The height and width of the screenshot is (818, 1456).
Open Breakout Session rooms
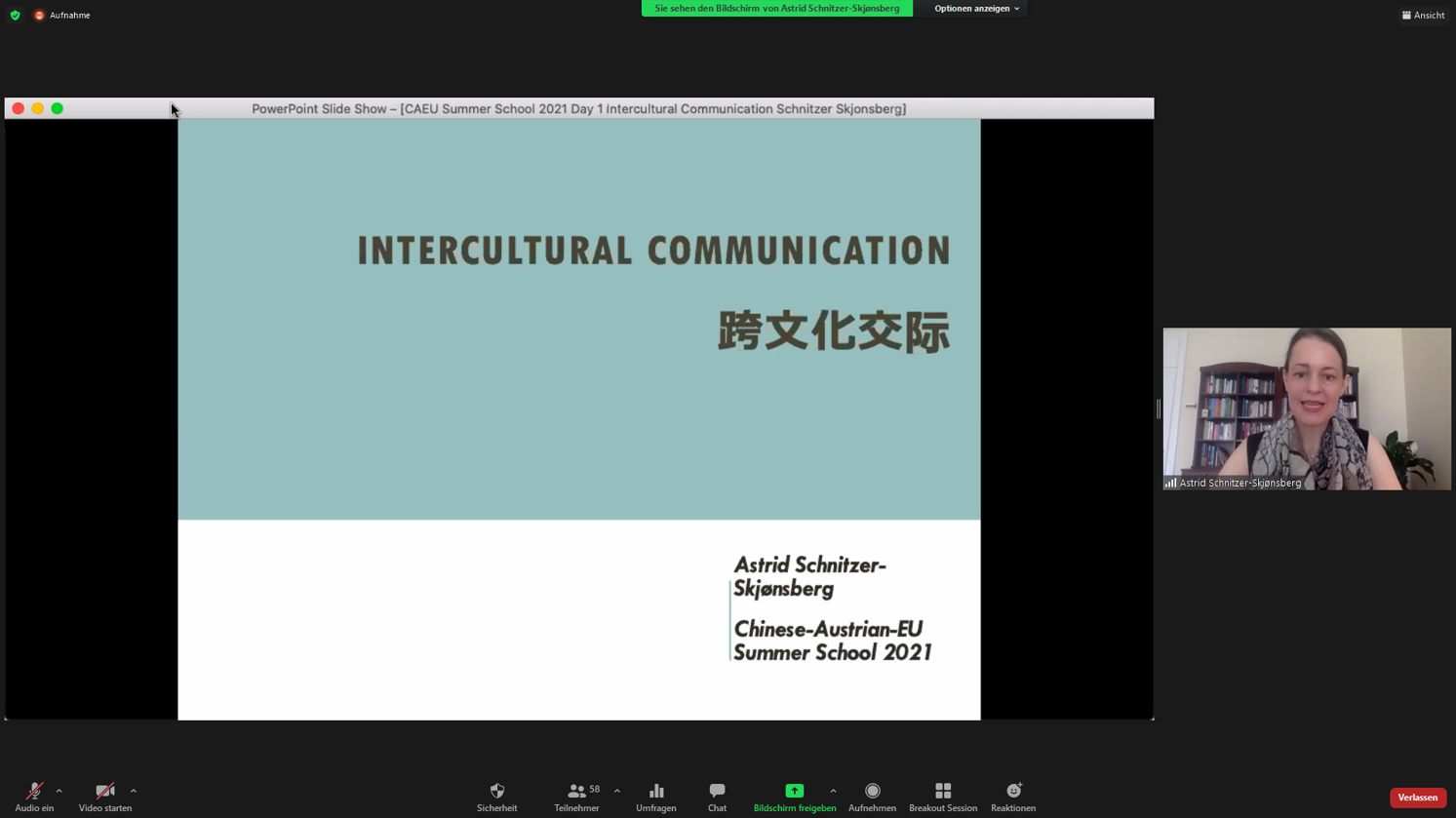942,792
